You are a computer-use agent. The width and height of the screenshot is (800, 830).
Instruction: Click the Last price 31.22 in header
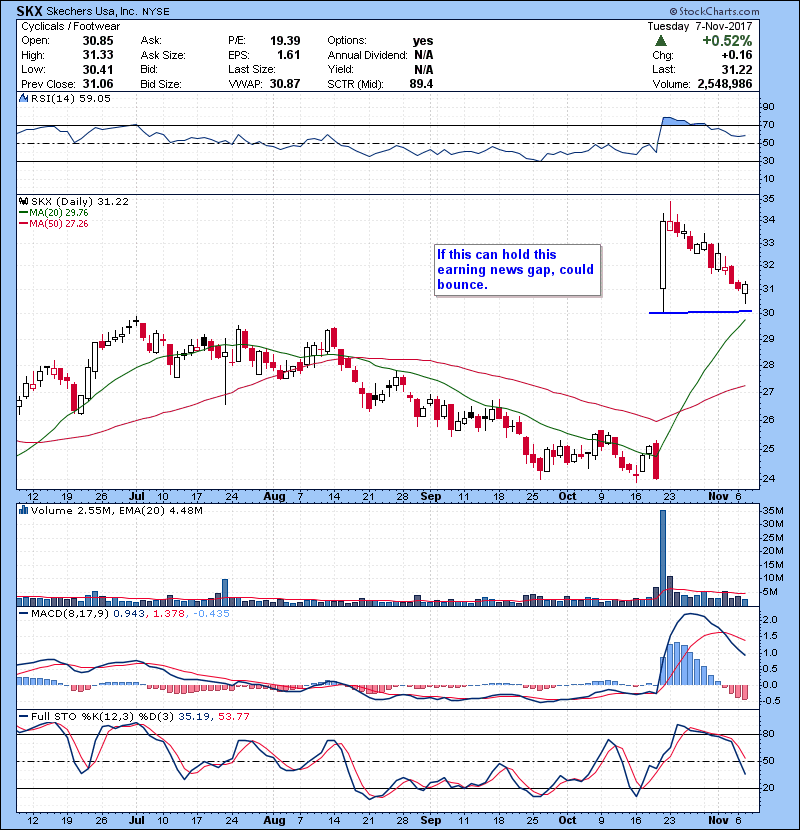[736, 69]
